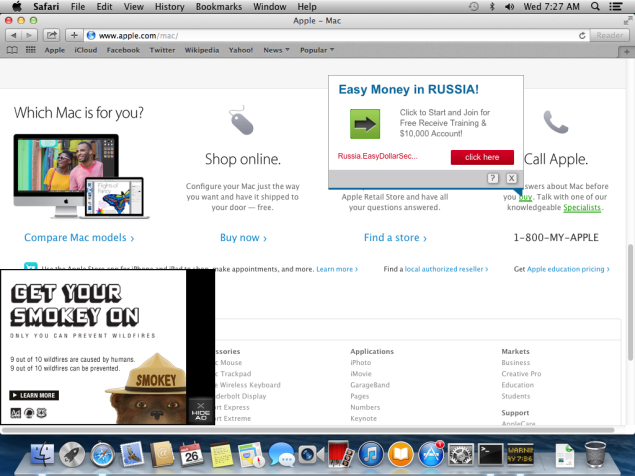
Task: Follow 'Compare Mac models' link
Action: click(79, 238)
